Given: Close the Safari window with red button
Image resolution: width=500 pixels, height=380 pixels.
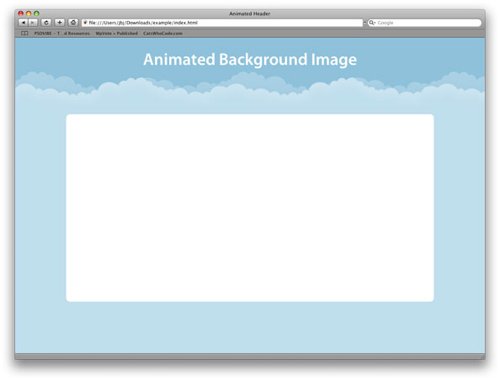Looking at the screenshot, I should pos(21,13).
